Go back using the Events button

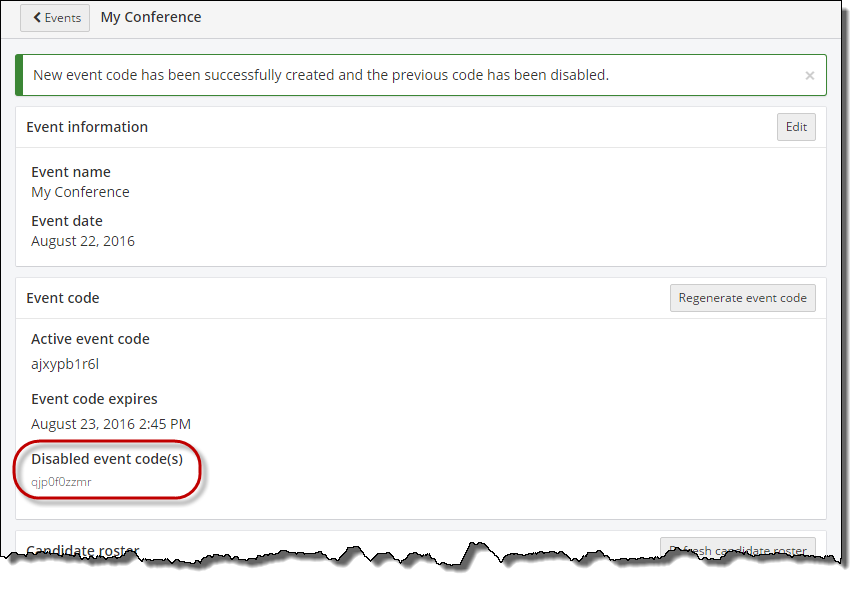point(55,18)
